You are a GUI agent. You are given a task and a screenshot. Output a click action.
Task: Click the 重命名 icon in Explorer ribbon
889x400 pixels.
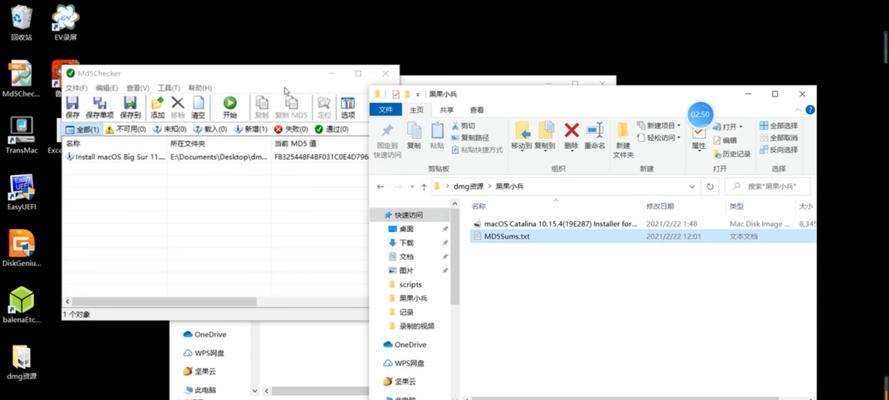(595, 130)
